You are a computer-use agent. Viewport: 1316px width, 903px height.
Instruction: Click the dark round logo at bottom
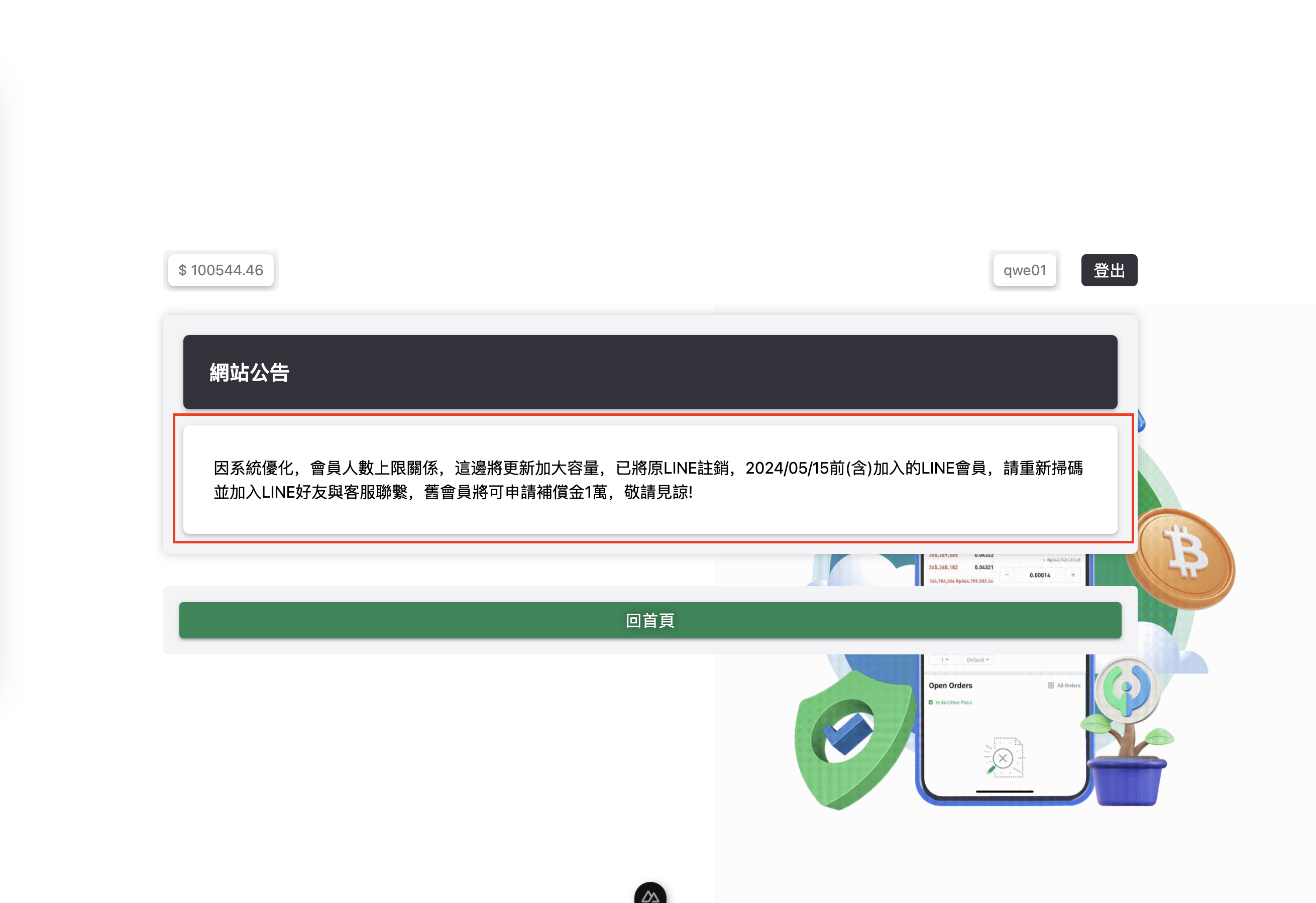tap(649, 894)
